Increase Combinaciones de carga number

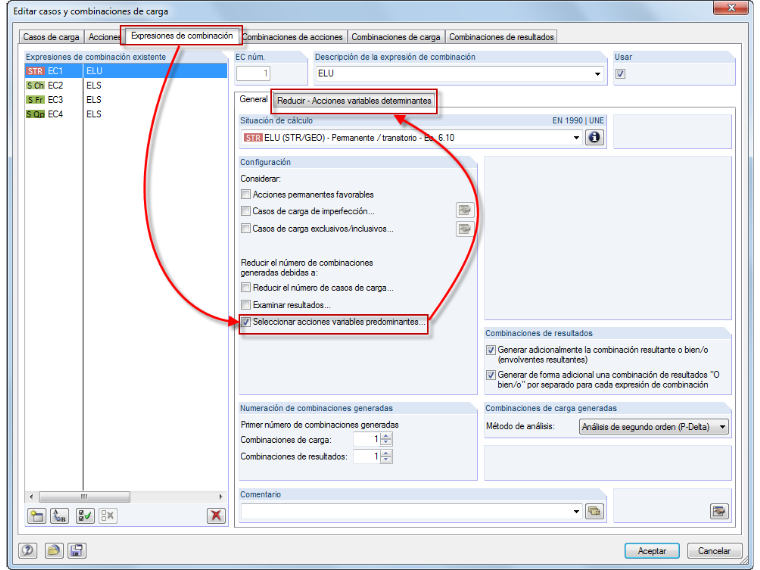(386, 436)
